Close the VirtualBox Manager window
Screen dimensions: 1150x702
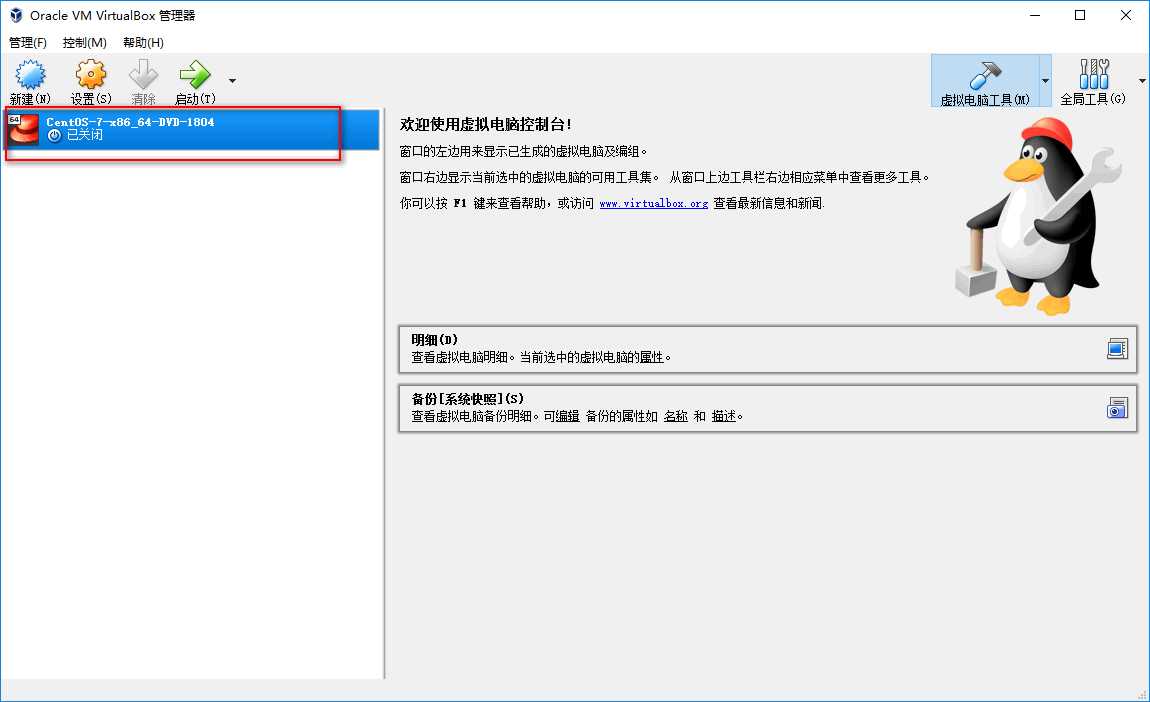tap(1126, 15)
